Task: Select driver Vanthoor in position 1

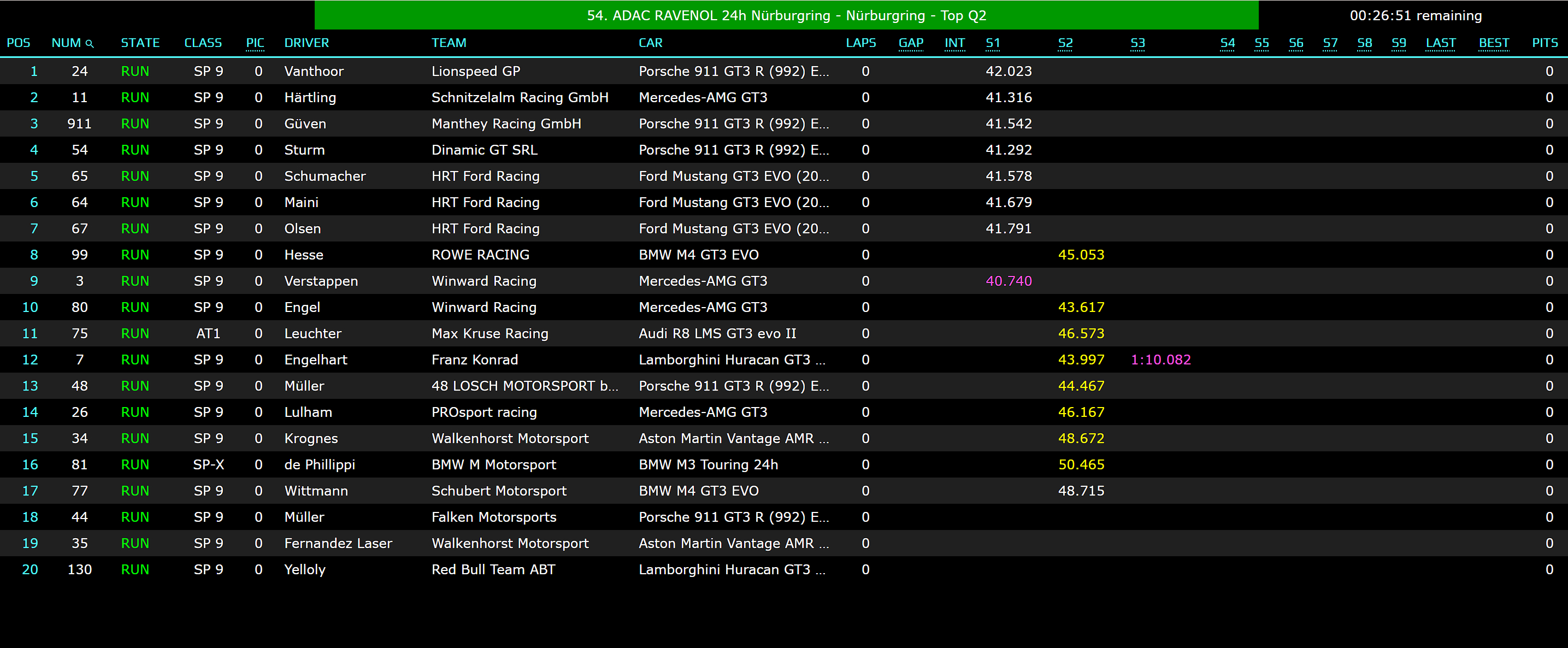Action: click(x=314, y=71)
